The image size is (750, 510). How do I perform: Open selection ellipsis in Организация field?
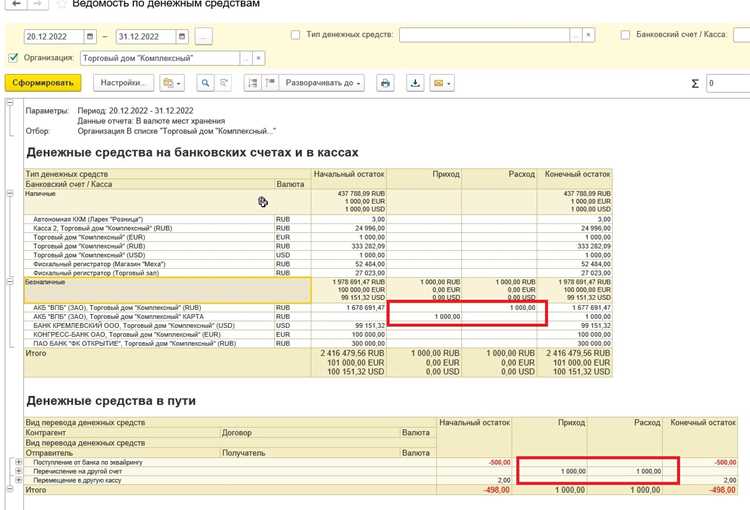point(246,58)
